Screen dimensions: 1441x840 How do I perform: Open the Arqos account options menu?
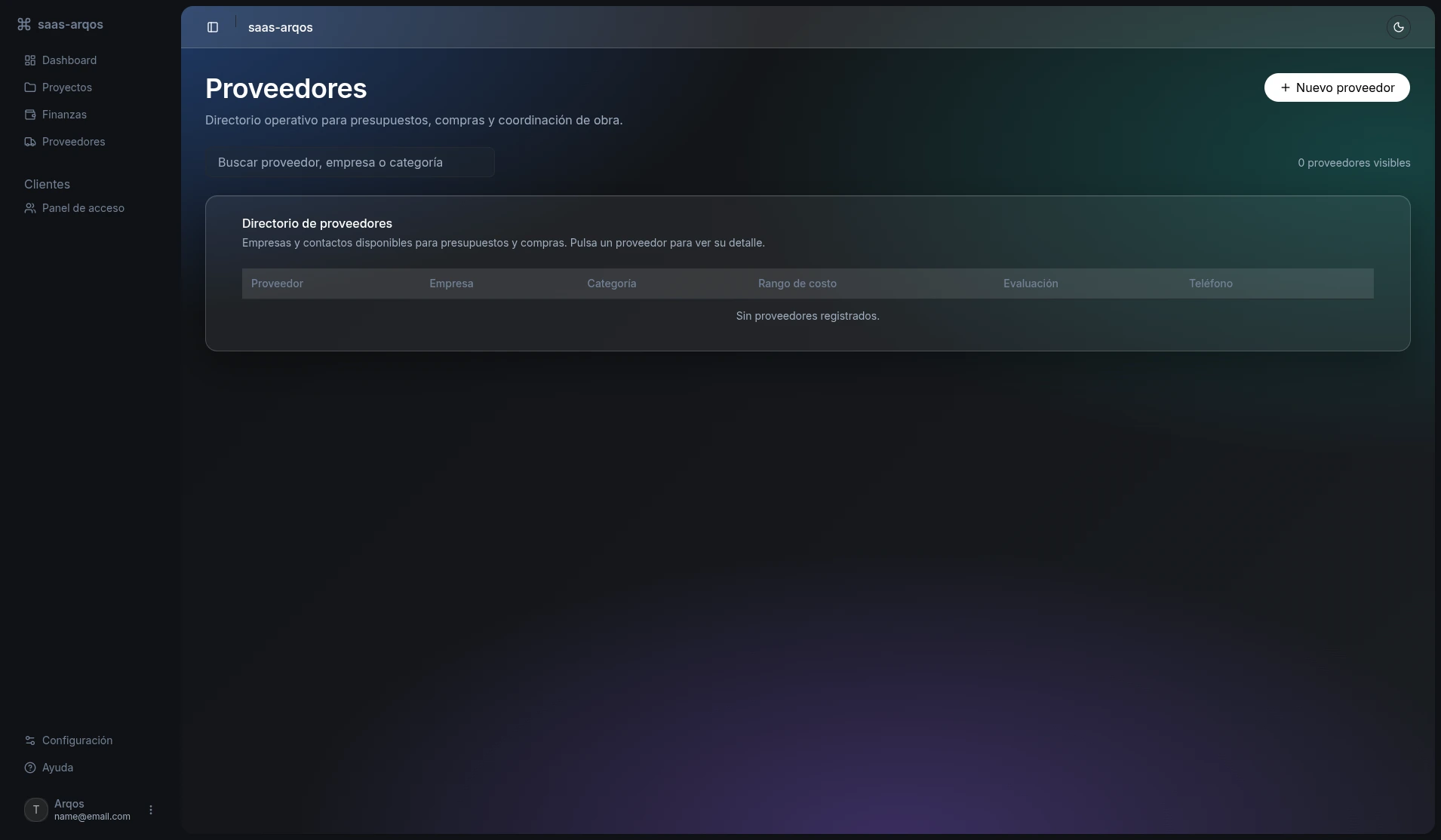pyautogui.click(x=151, y=810)
